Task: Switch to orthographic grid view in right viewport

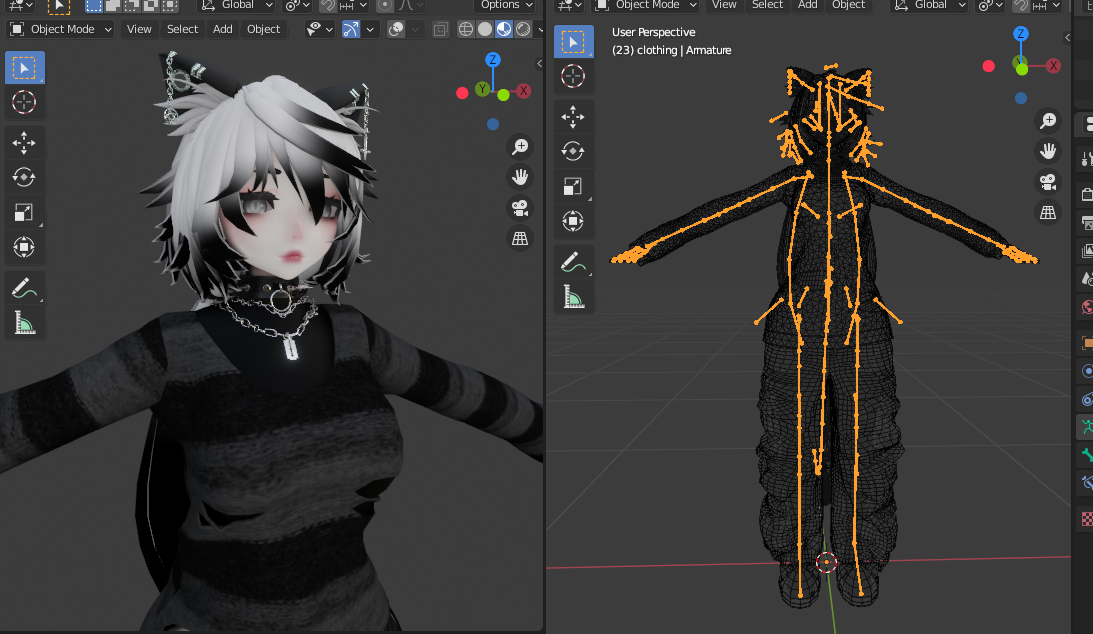Action: 1048,212
